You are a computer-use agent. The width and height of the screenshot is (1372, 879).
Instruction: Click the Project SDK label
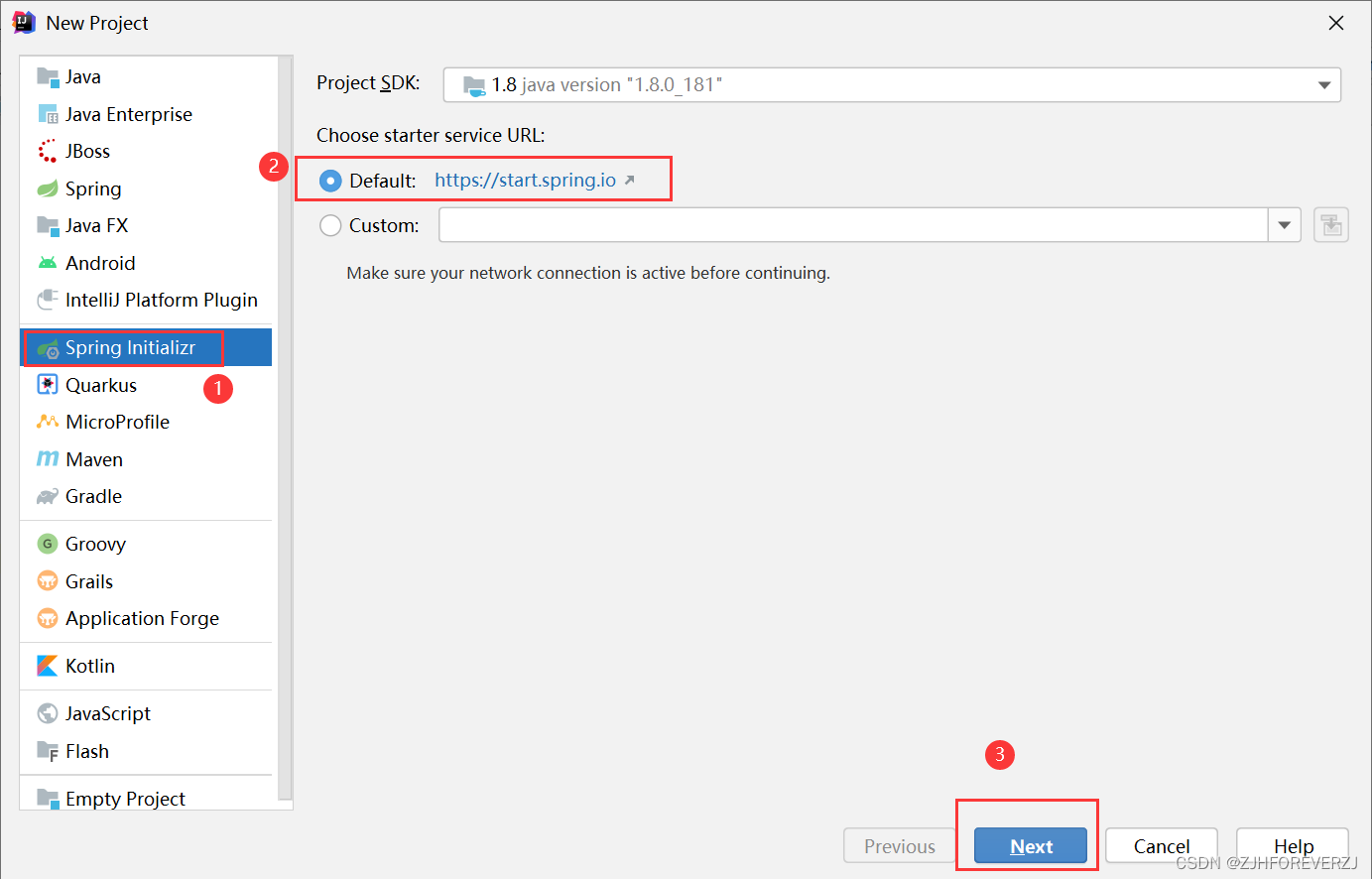[368, 83]
